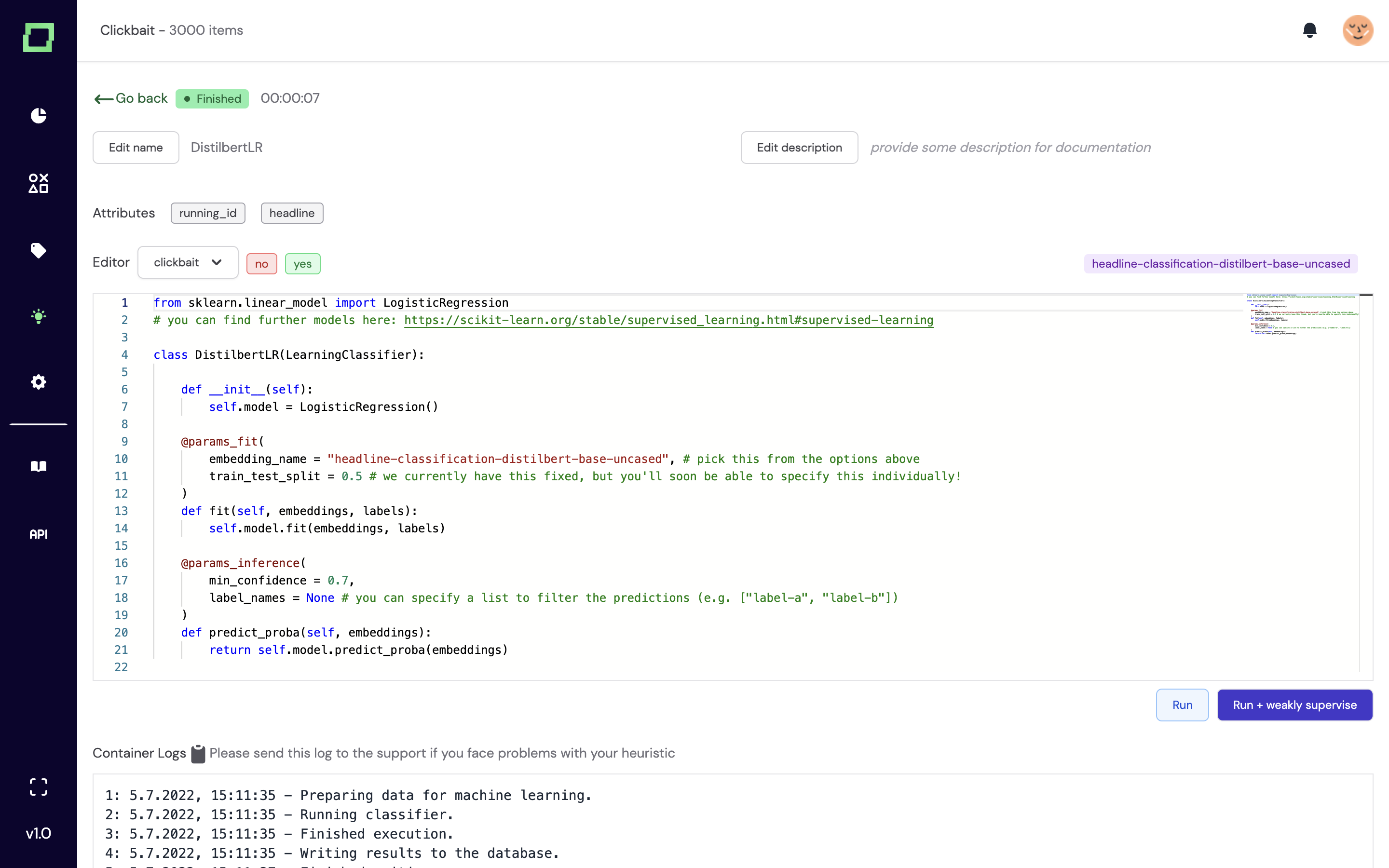Screen dimensions: 1389x868
Task: Select the headline-classification-distilbert-base-uncased embedding tag
Action: [x=1220, y=263]
